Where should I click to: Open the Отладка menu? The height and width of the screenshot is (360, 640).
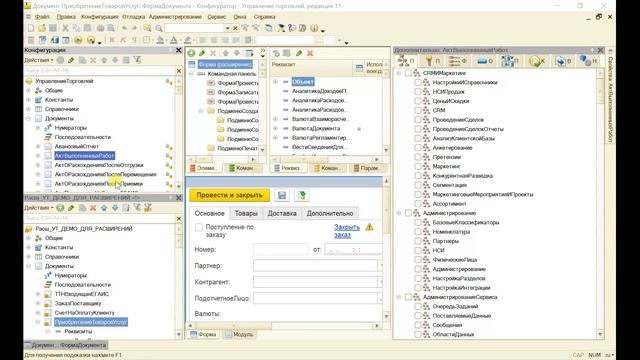point(133,17)
